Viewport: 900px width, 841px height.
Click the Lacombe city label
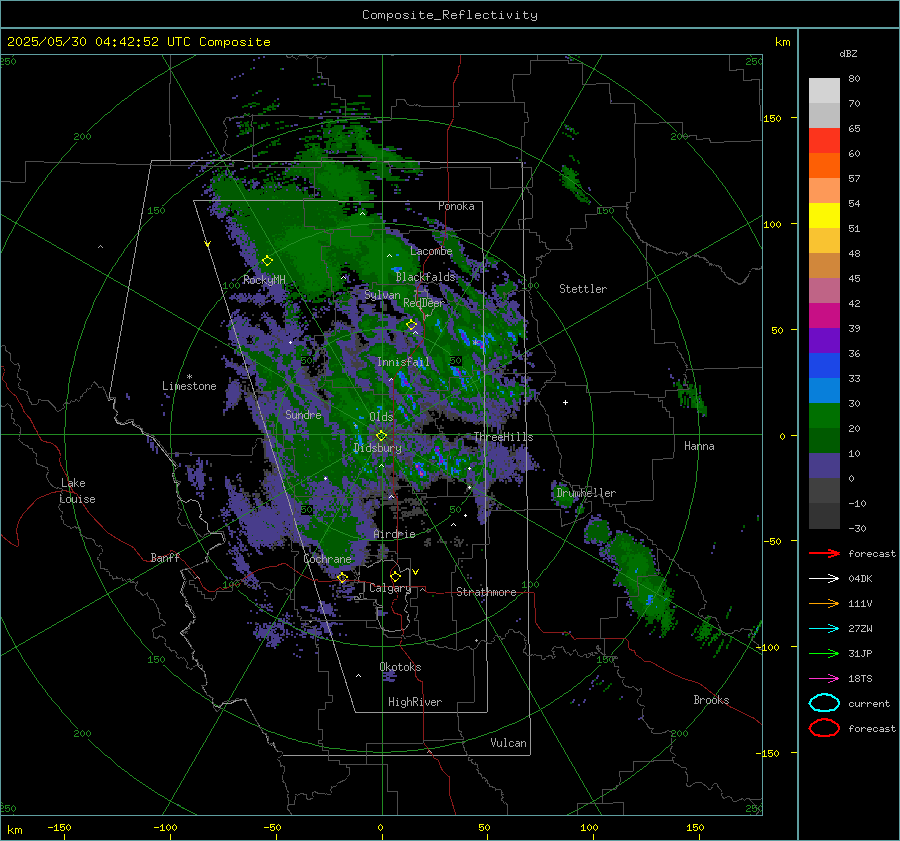click(431, 251)
